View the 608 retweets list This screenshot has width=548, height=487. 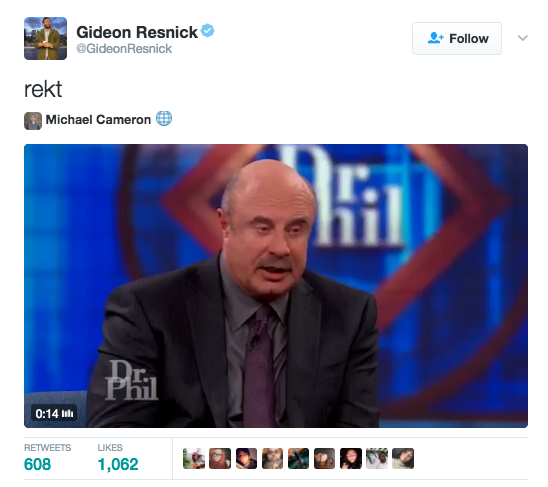[48, 458]
